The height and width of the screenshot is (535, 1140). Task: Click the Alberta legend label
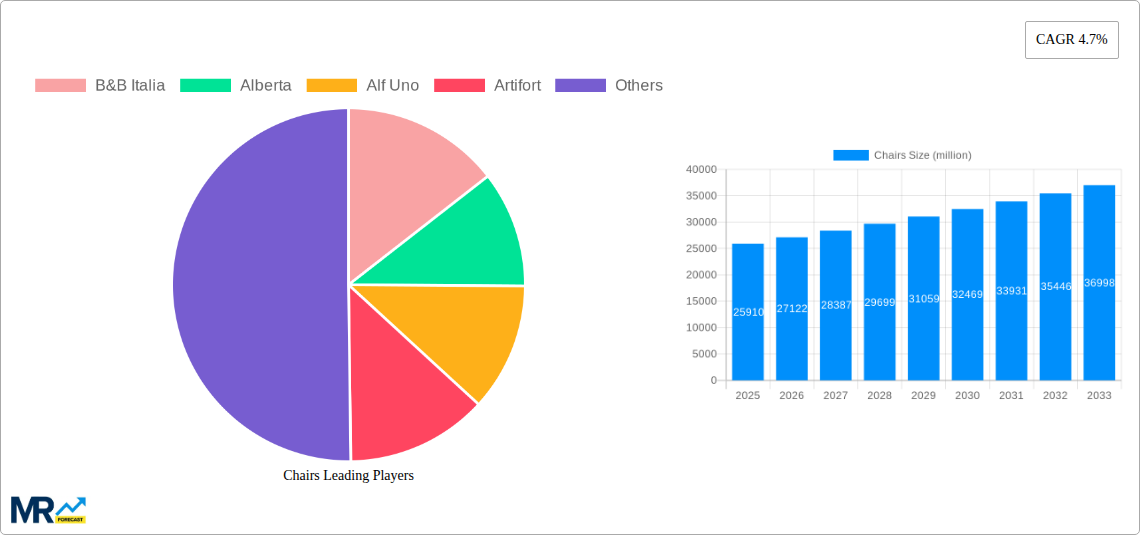click(x=265, y=86)
